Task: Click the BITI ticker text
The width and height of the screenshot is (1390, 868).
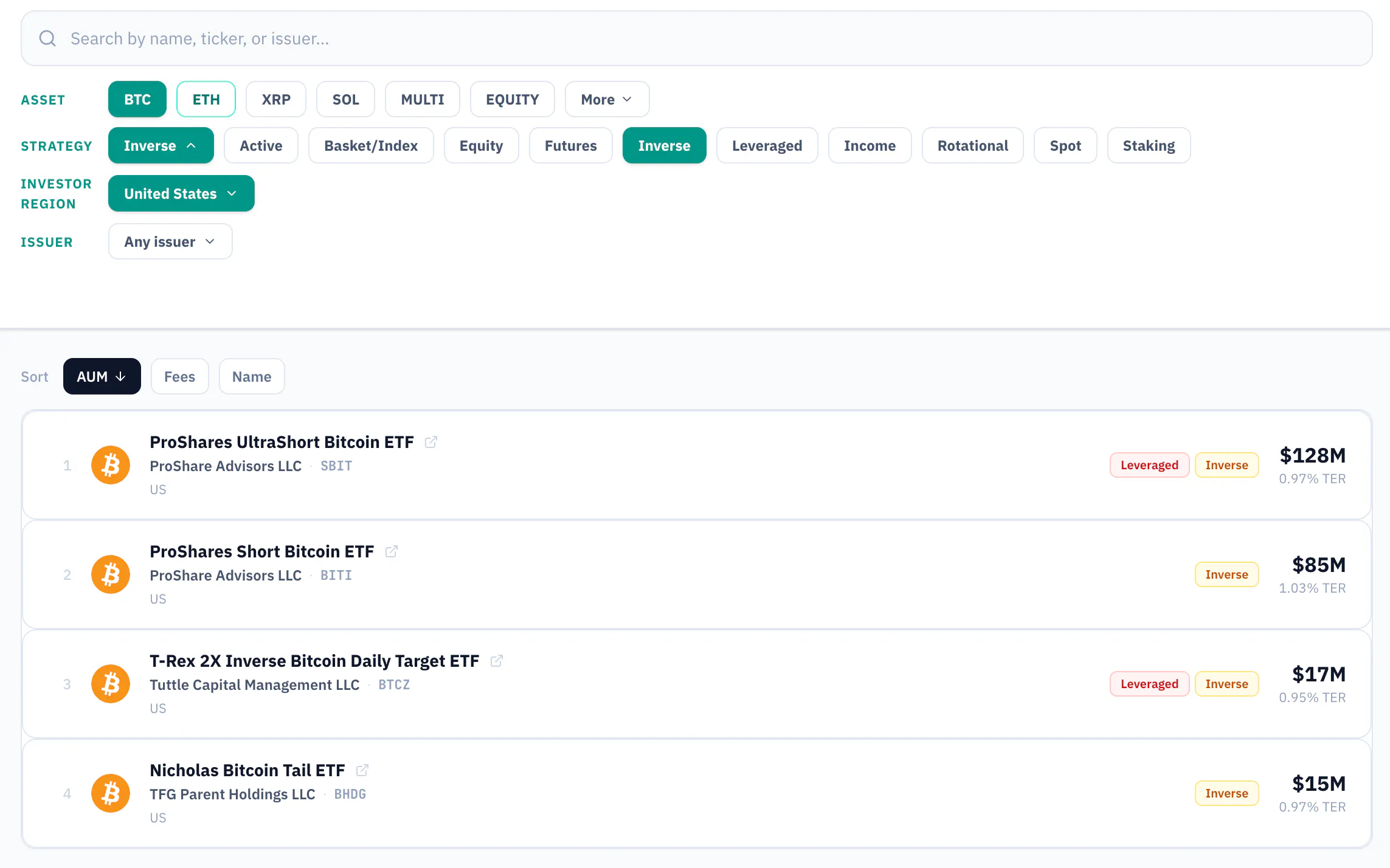Action: pyautogui.click(x=336, y=576)
